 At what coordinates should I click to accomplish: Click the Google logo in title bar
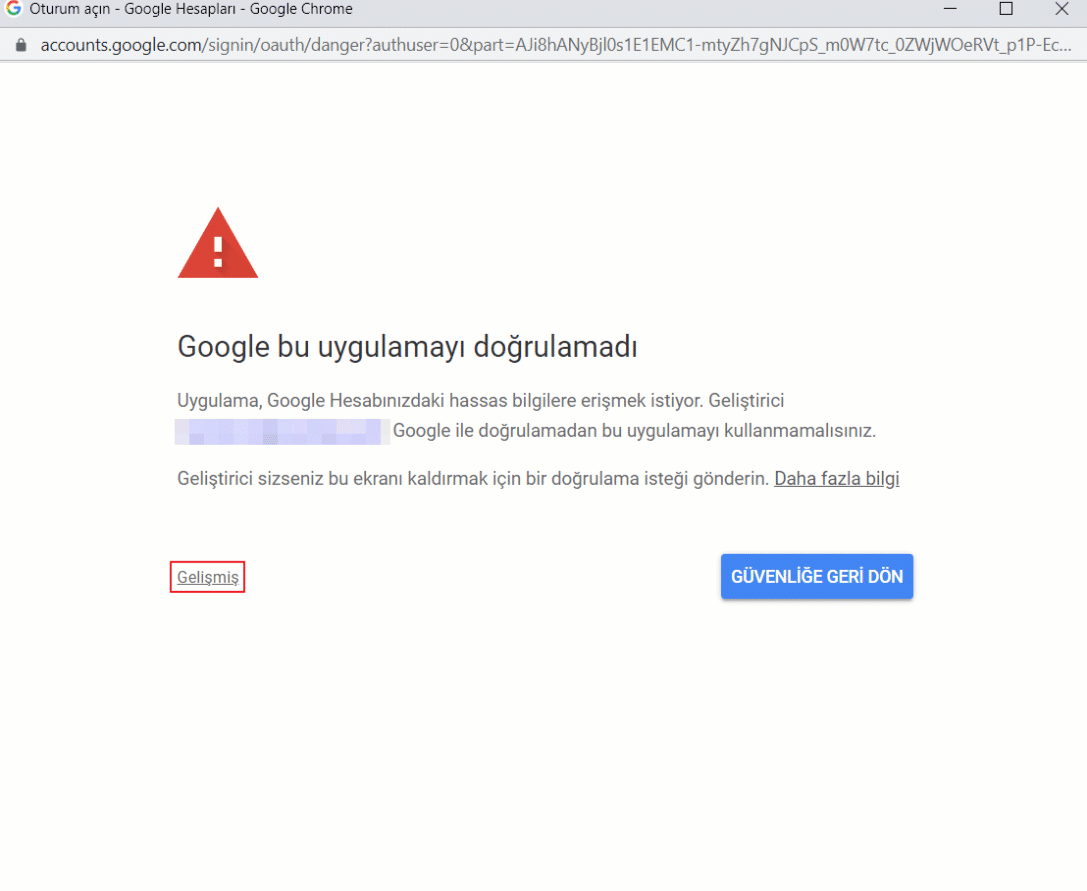pyautogui.click(x=13, y=9)
